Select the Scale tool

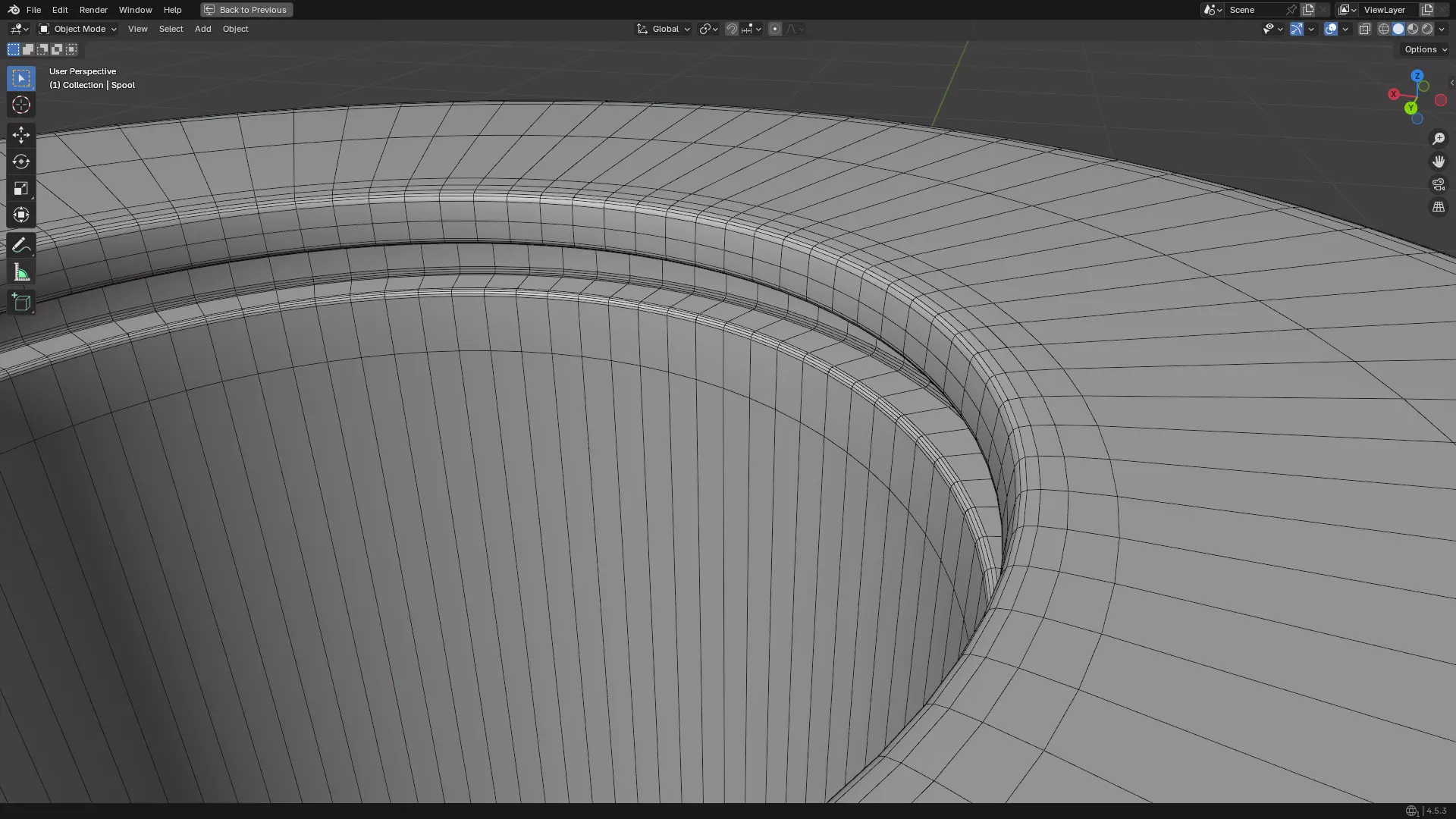pos(21,188)
